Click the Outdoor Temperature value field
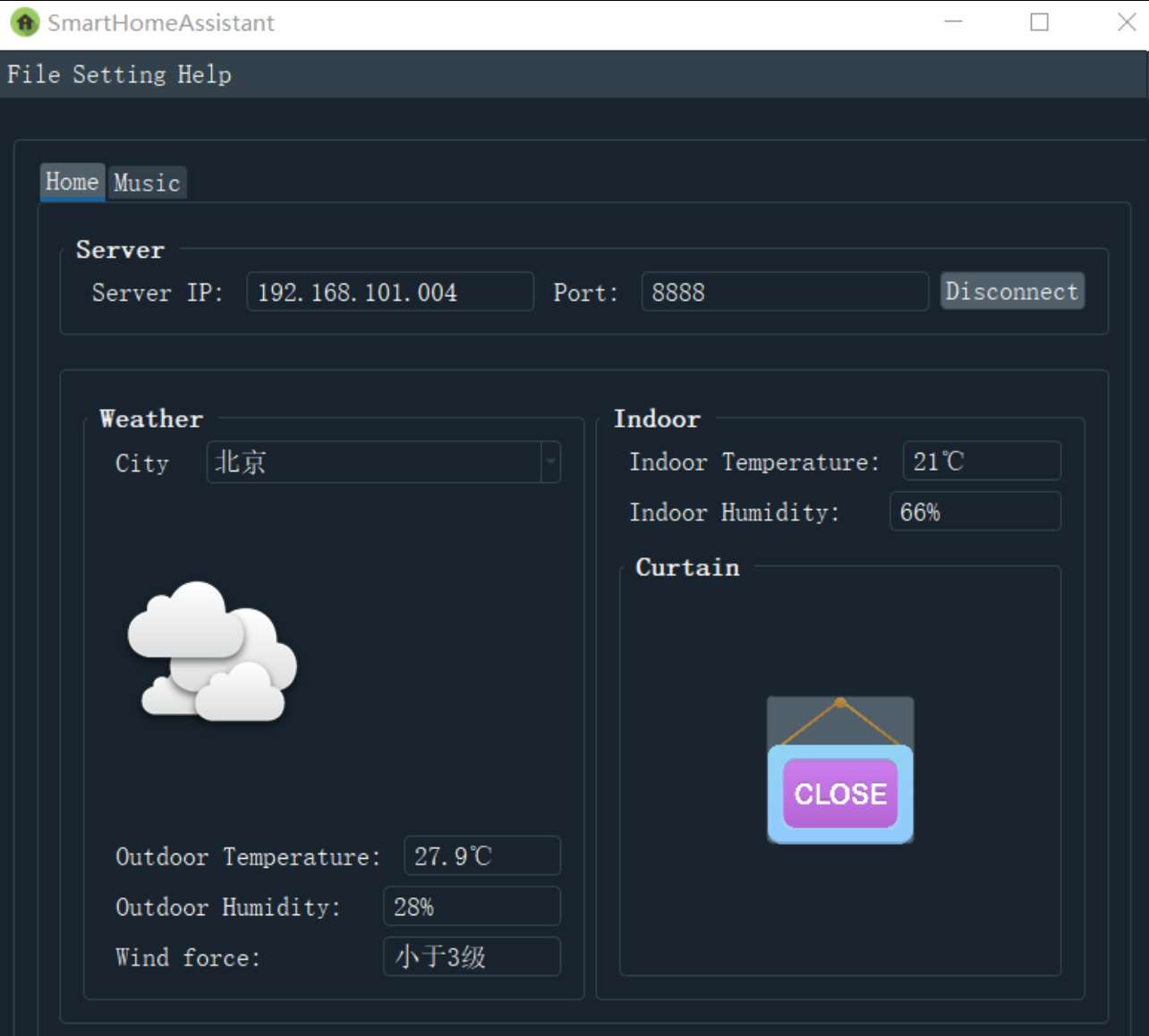Viewport: 1149px width, 1036px height. click(481, 856)
